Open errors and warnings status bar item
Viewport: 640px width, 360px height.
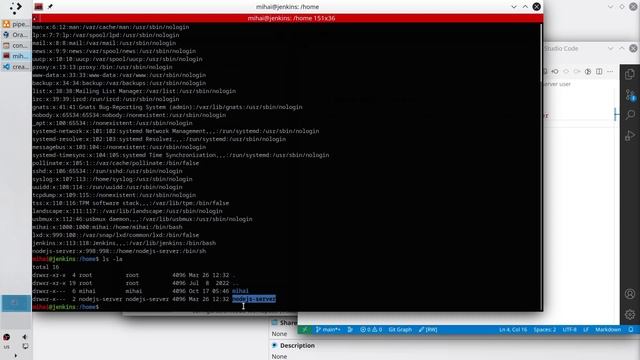point(371,330)
